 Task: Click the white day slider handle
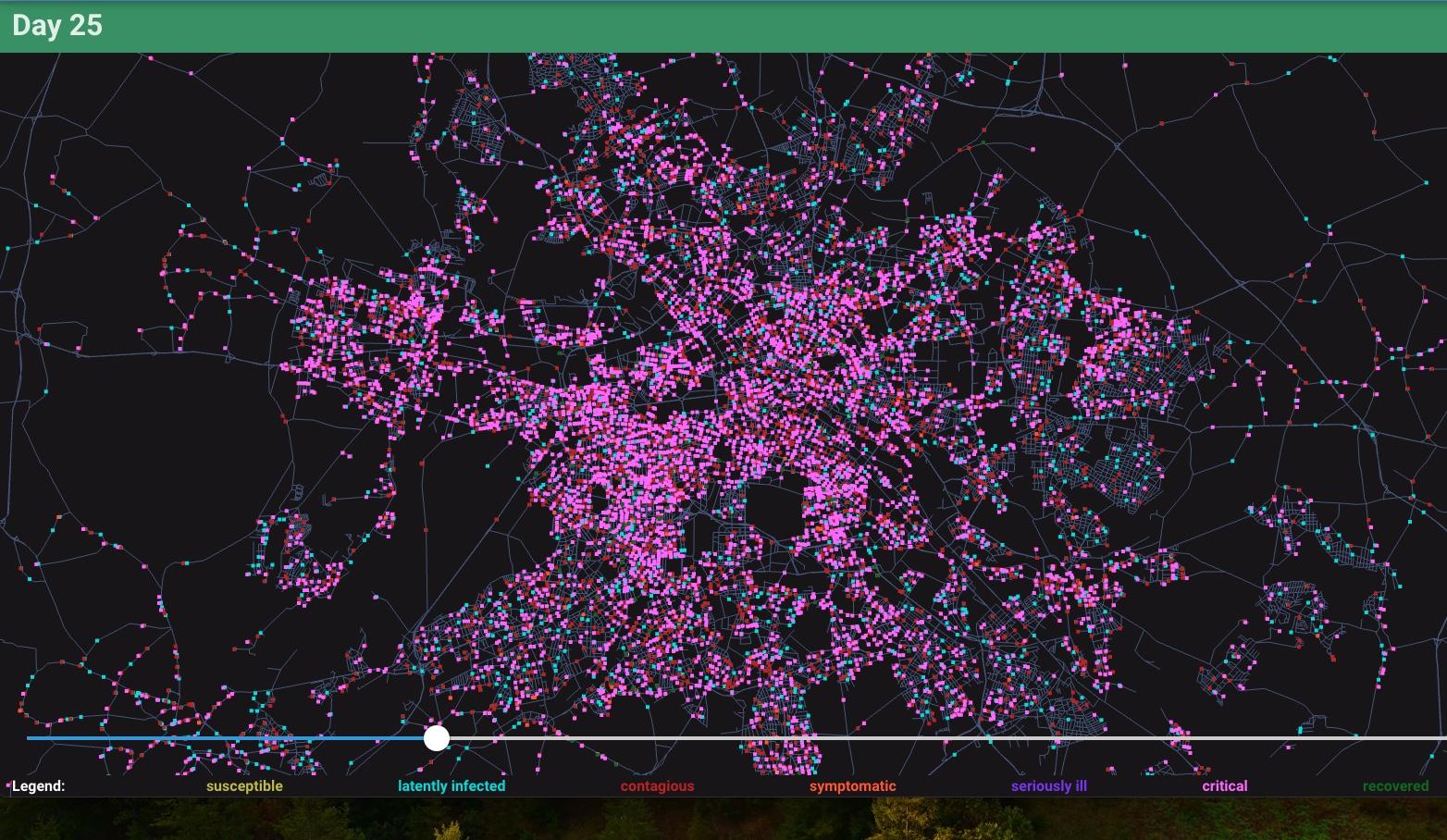pyautogui.click(x=437, y=738)
